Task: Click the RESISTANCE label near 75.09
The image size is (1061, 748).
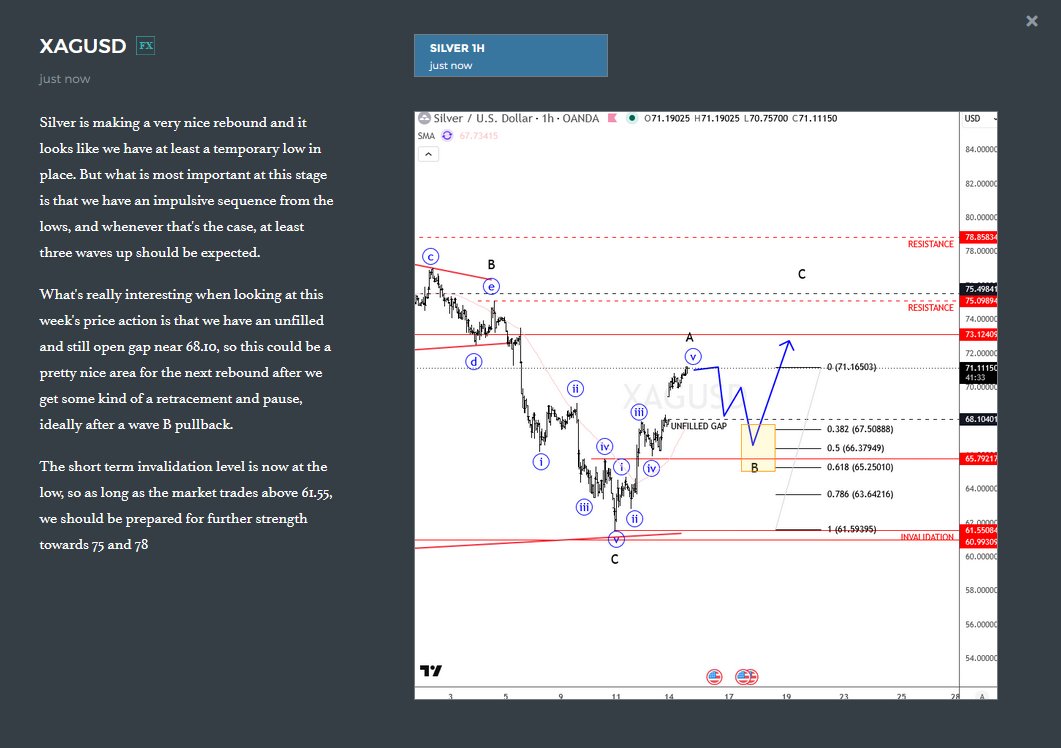Action: (x=930, y=307)
